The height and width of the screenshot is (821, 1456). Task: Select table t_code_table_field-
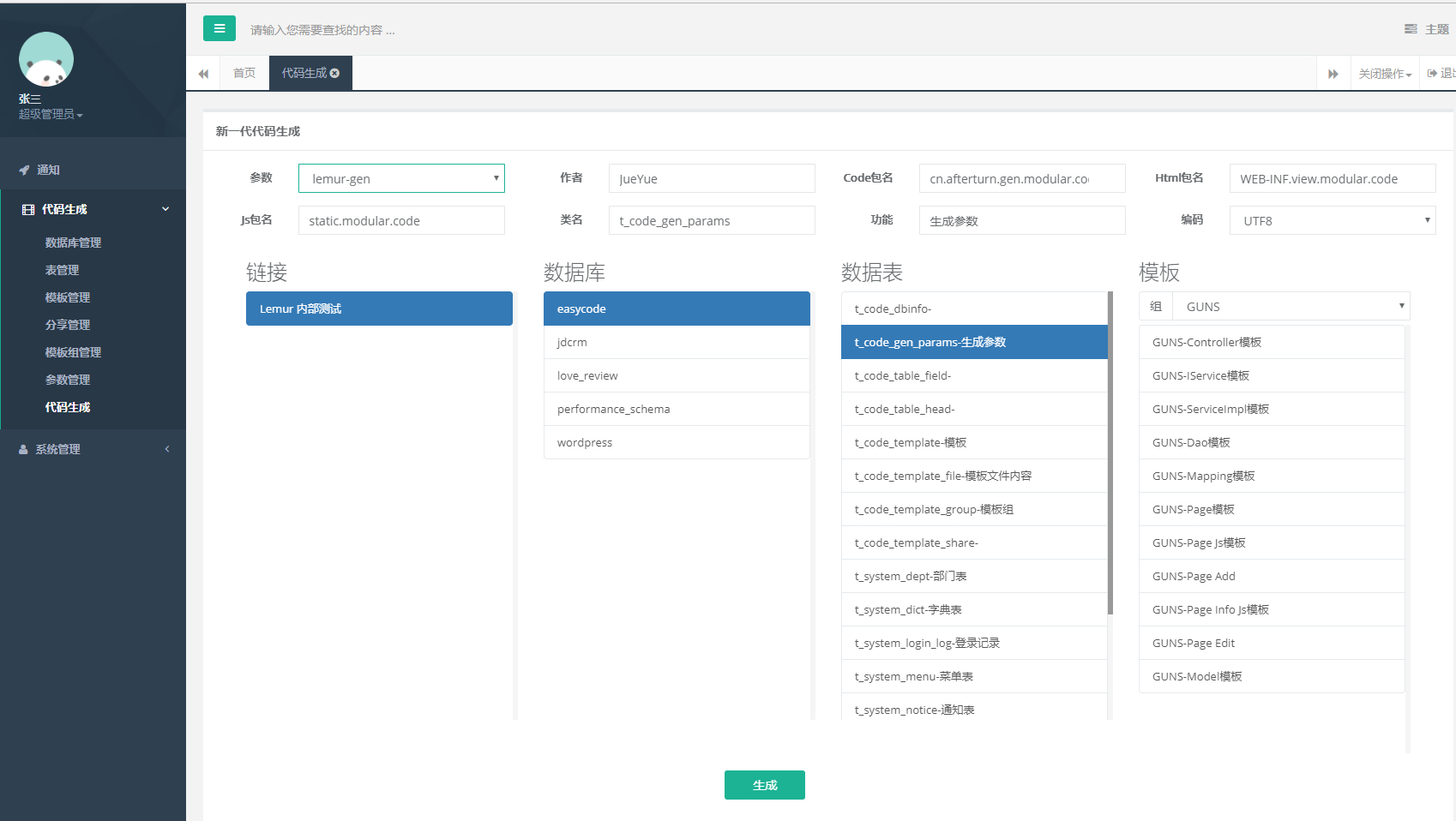pos(974,375)
